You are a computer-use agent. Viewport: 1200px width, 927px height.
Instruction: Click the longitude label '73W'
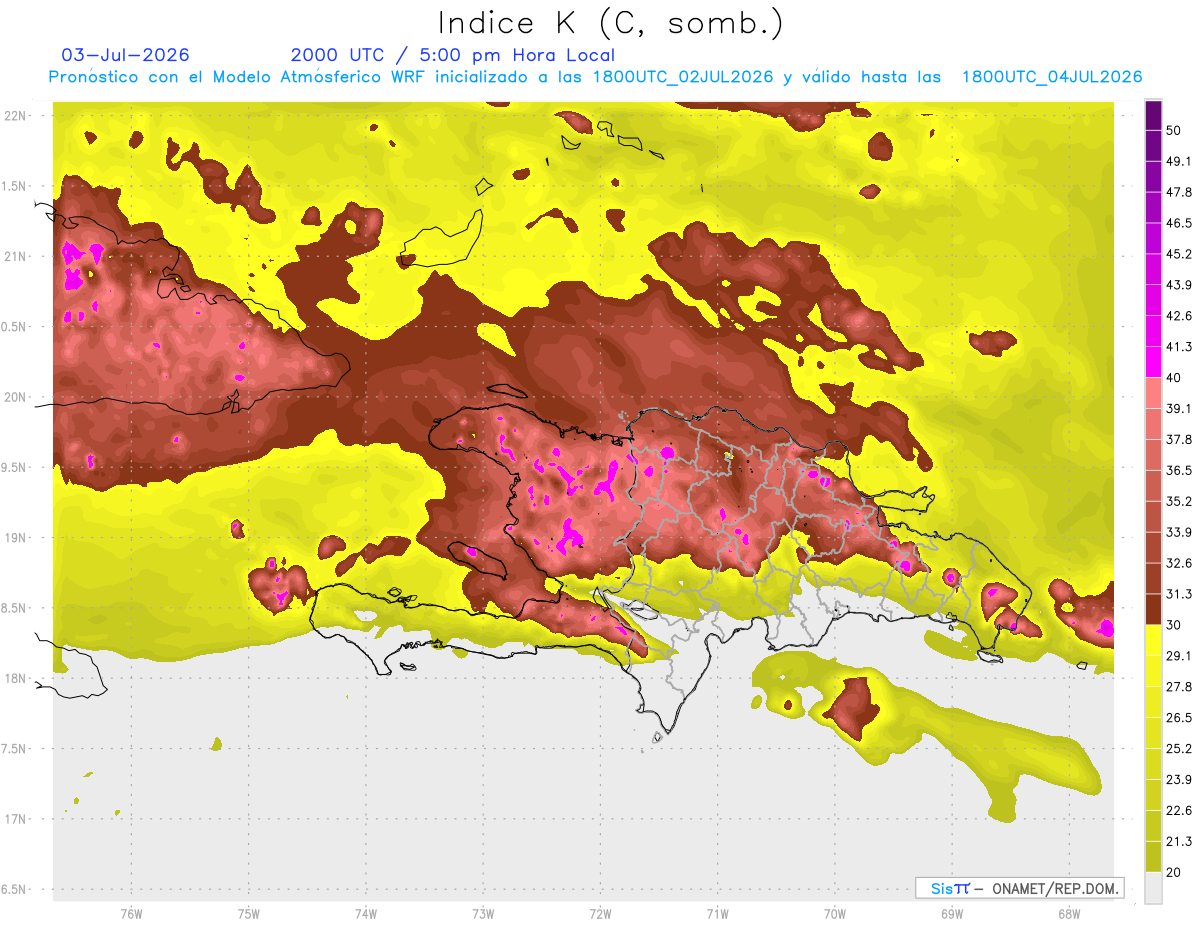tap(483, 914)
